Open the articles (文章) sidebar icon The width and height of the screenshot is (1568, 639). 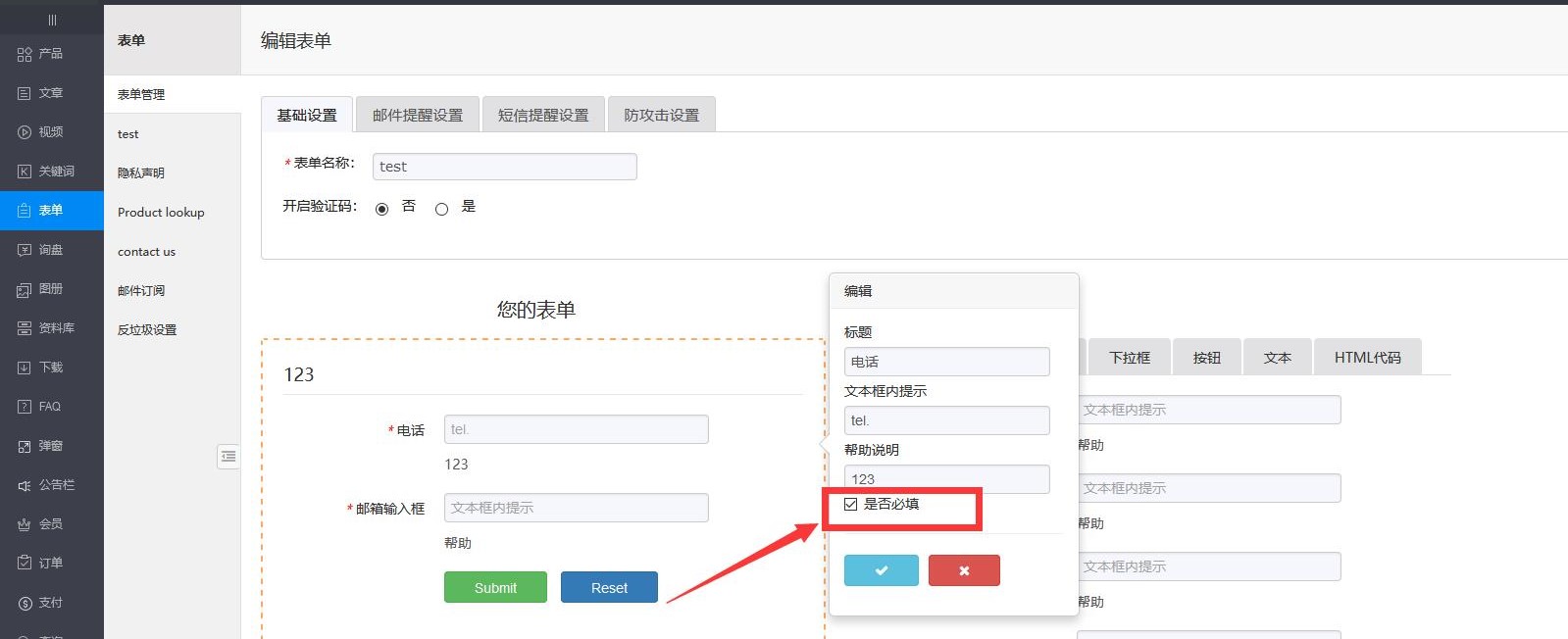[x=25, y=93]
